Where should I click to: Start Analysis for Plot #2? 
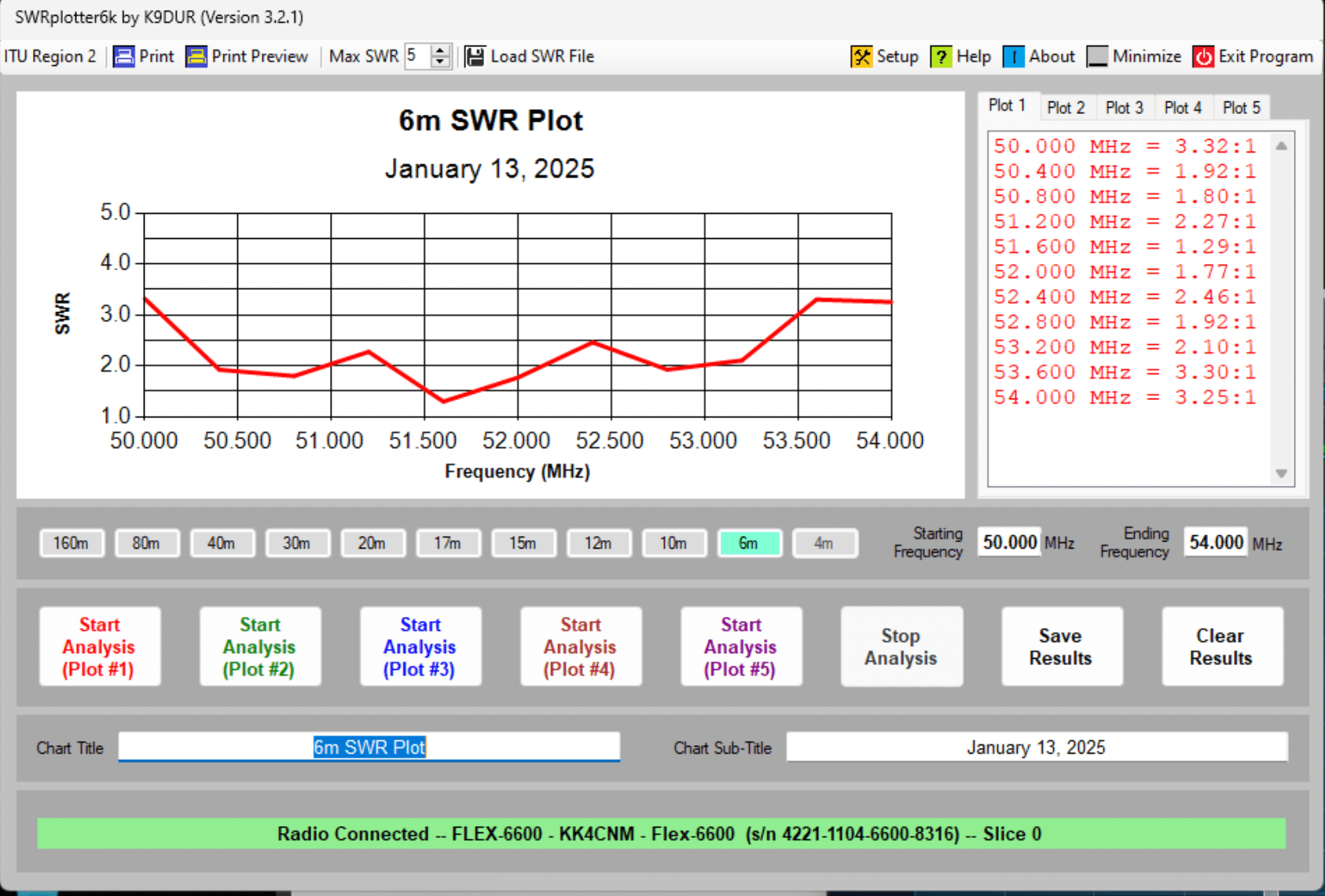(x=260, y=646)
